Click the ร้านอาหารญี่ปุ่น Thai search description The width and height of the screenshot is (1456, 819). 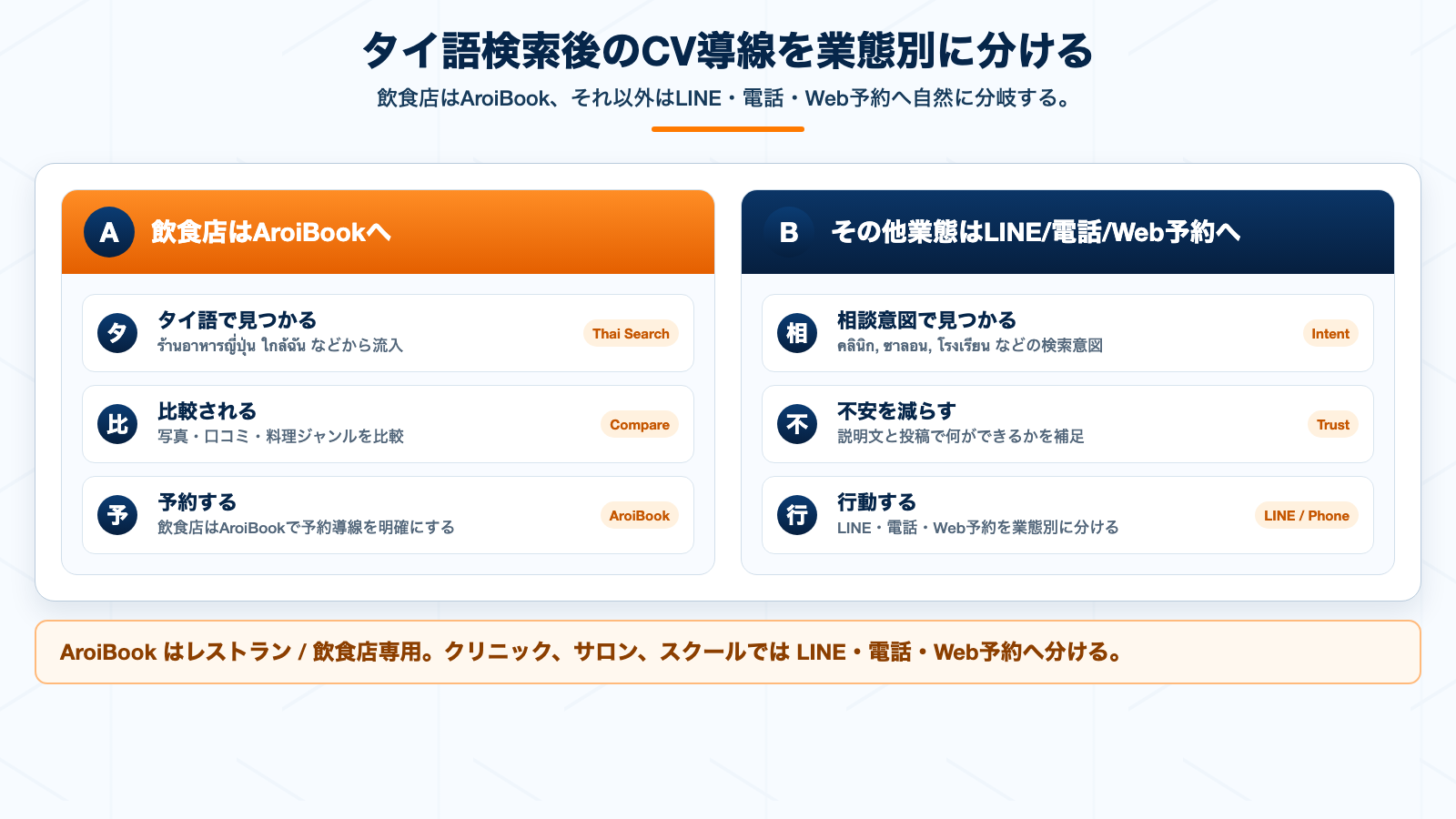[x=280, y=346]
